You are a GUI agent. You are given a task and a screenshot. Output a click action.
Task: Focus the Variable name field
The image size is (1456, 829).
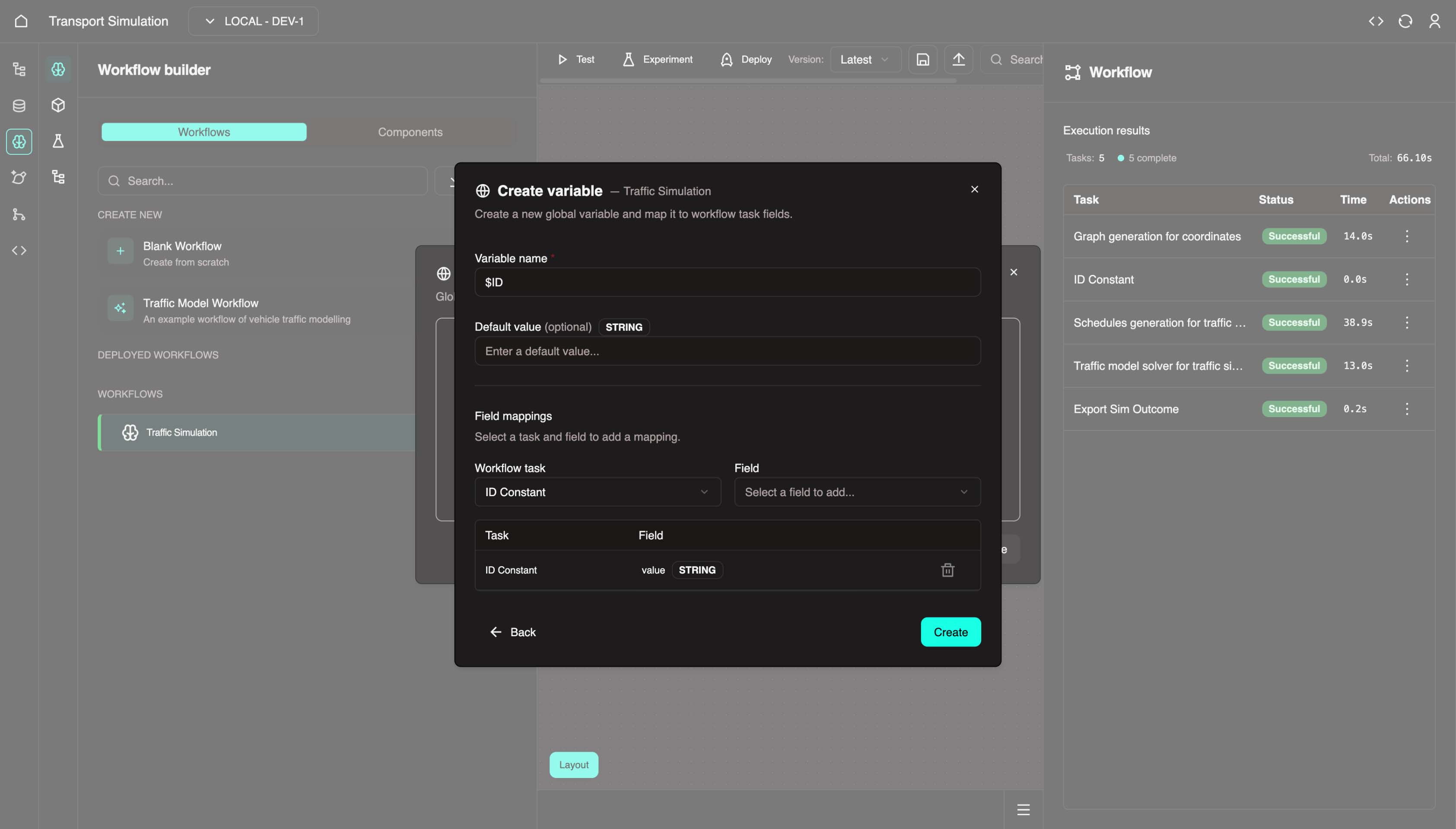pyautogui.click(x=728, y=282)
